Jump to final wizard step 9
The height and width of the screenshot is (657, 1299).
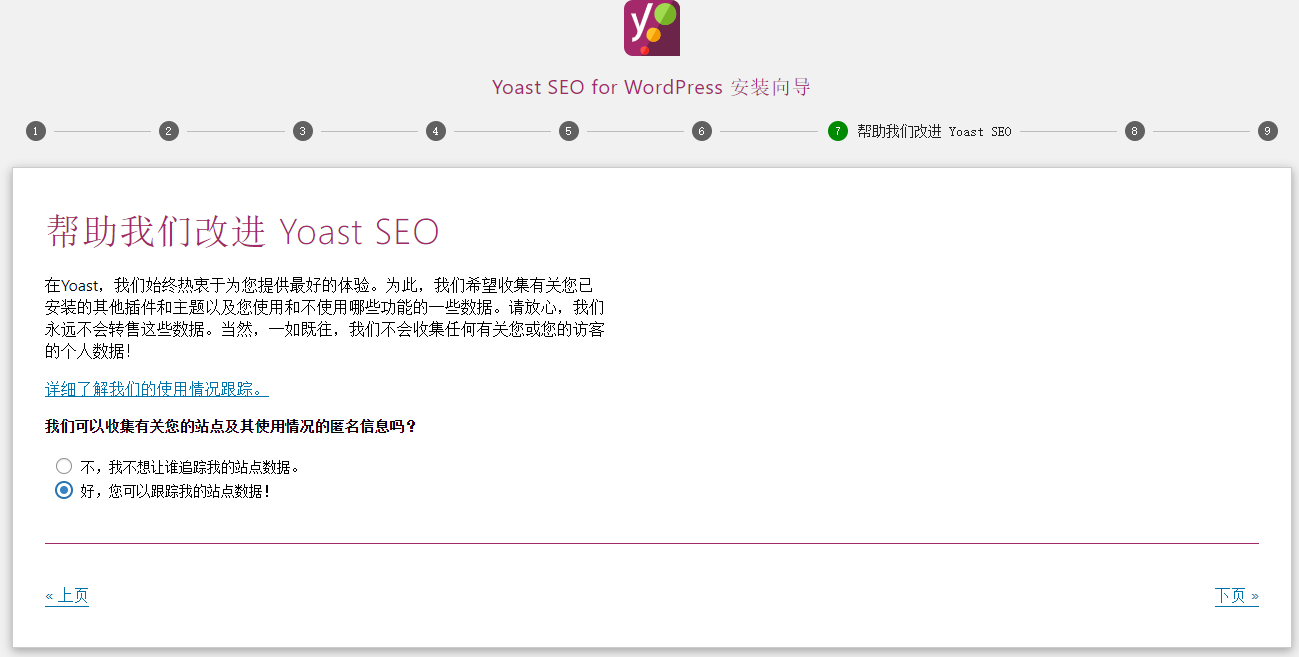coord(1268,131)
